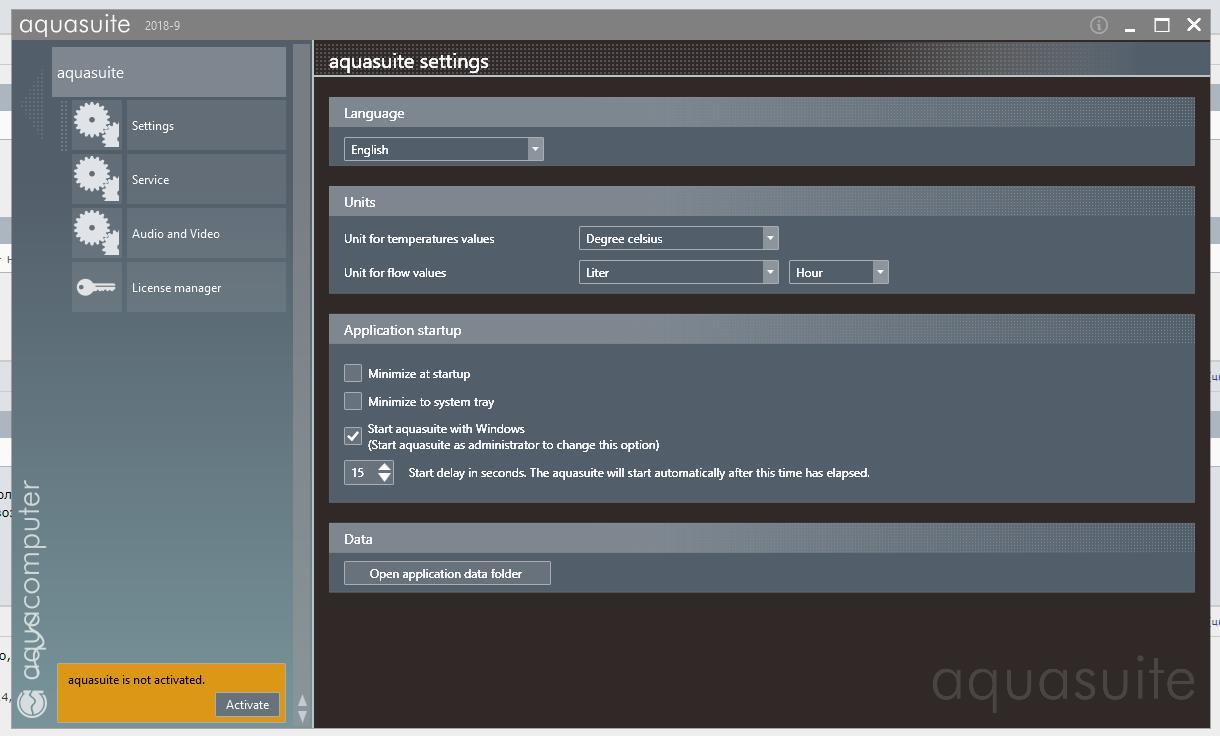
Task: Click the 'aquasuite settings' page title
Action: (409, 61)
